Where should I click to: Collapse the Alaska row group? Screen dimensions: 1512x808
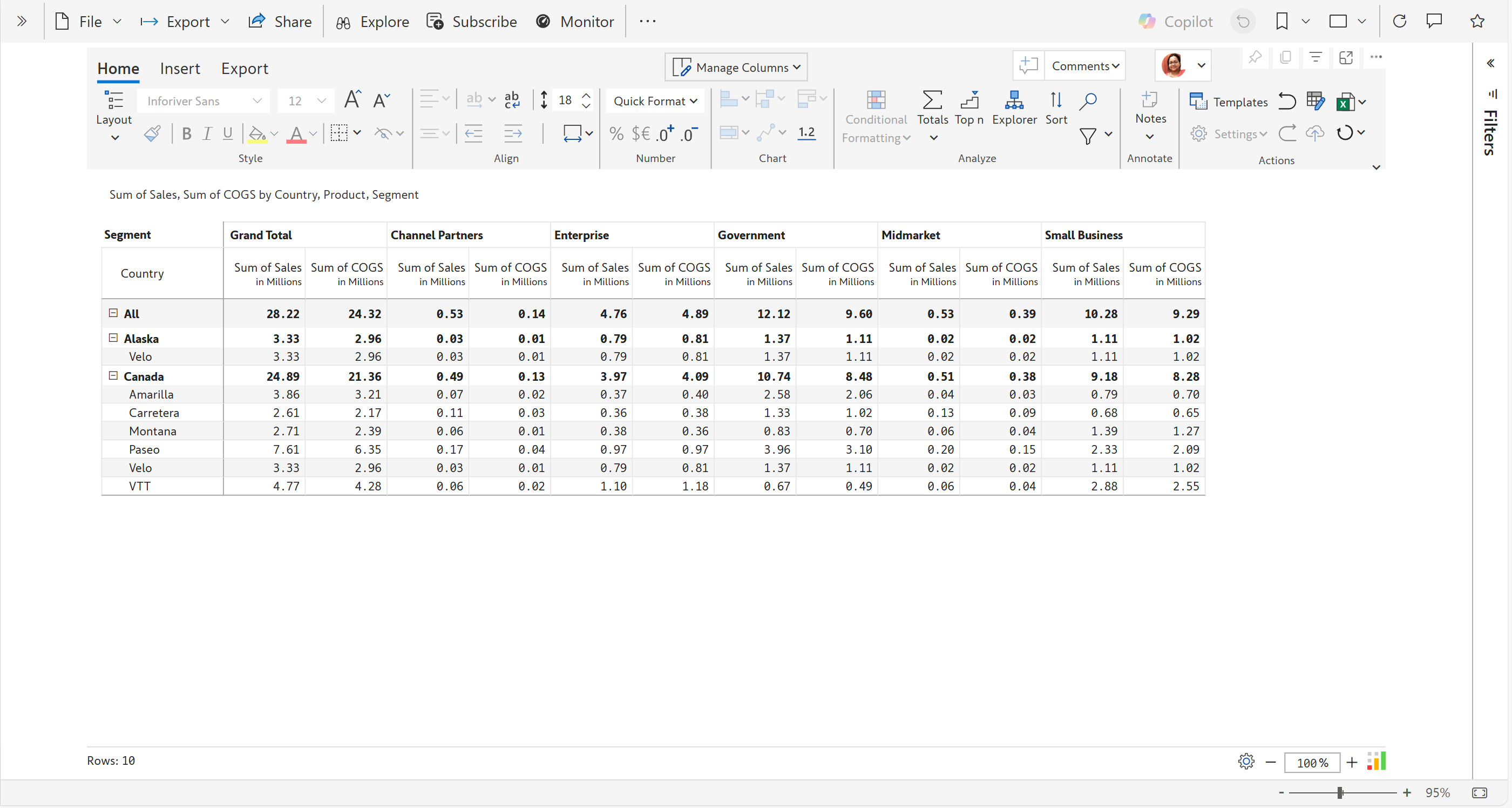[113, 338]
